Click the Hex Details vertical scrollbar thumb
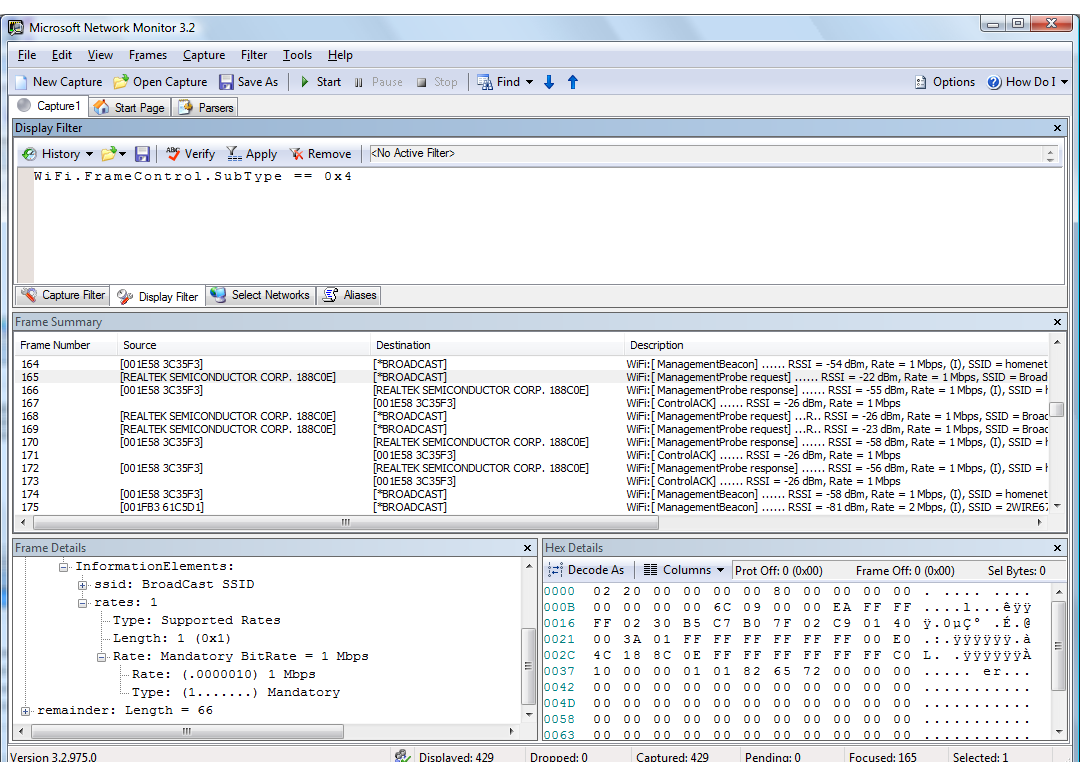Image resolution: width=1080 pixels, height=762 pixels. click(x=1059, y=646)
